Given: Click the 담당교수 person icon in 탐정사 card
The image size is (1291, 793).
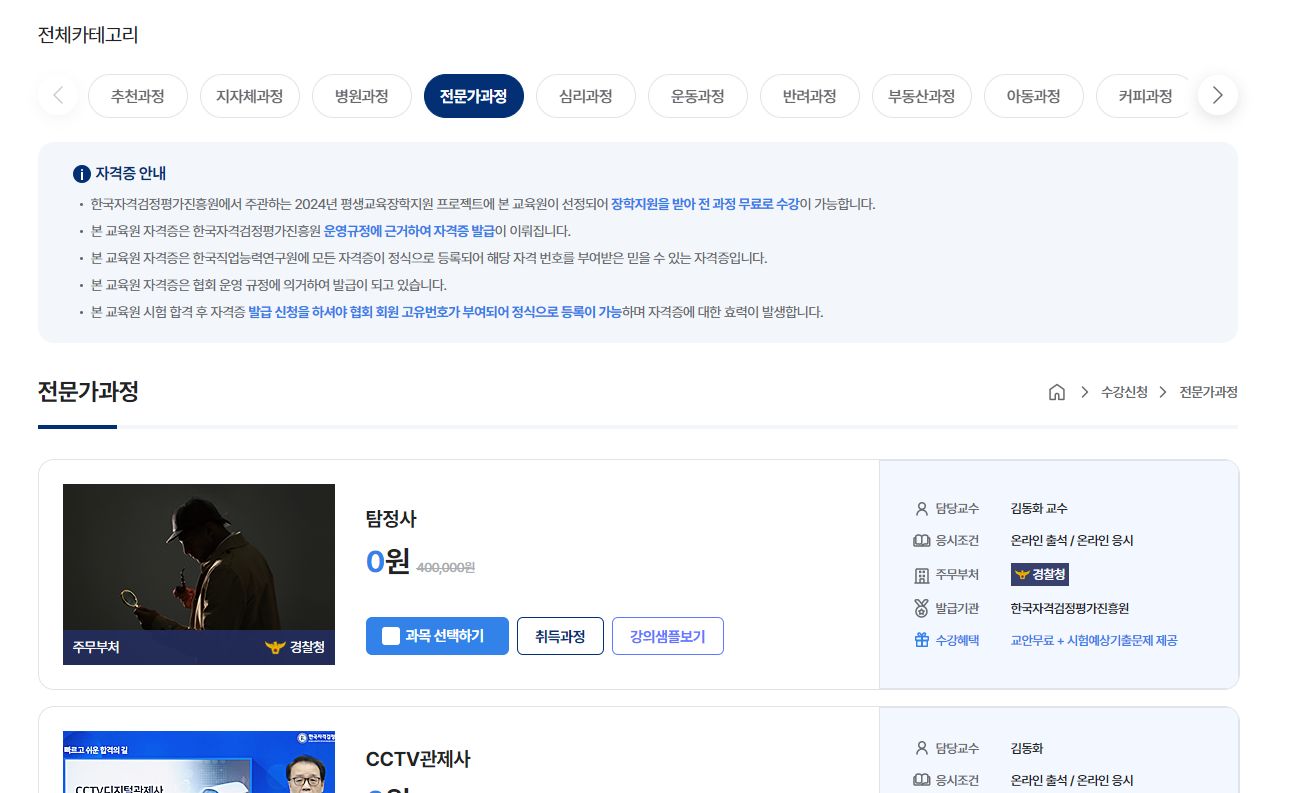Looking at the screenshot, I should pos(921,508).
